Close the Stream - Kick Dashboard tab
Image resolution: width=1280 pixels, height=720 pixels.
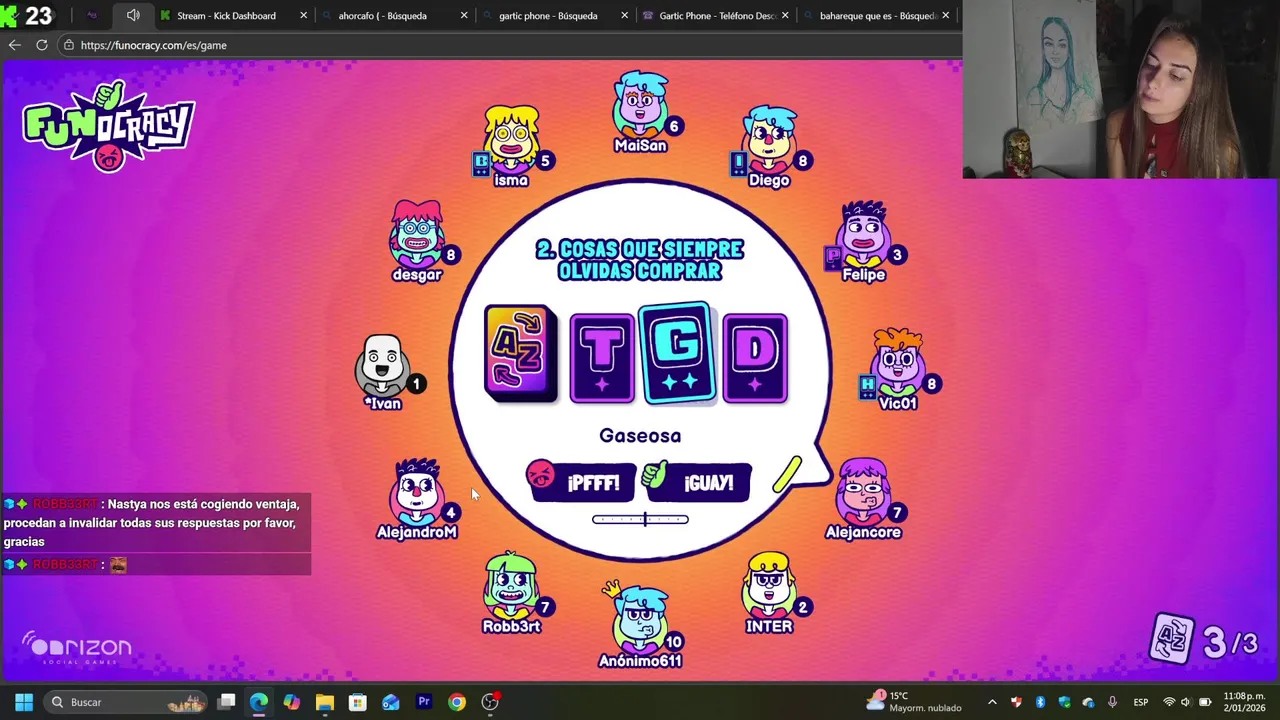(303, 15)
